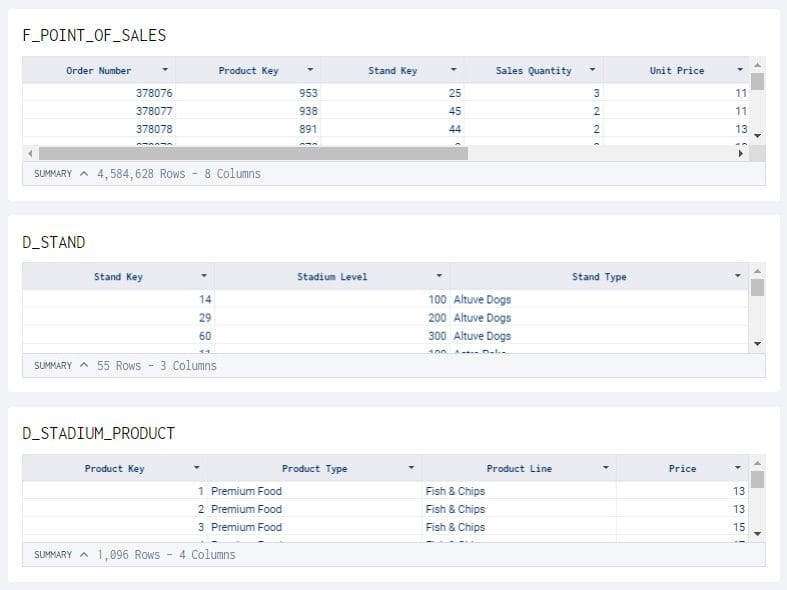
Task: Click the Sales Quantity column header
Action: [534, 71]
